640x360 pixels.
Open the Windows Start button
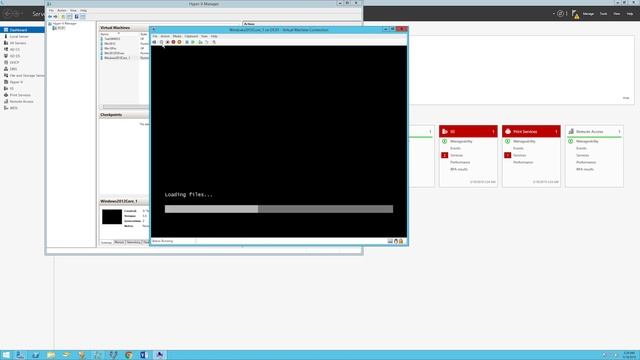click(6, 355)
